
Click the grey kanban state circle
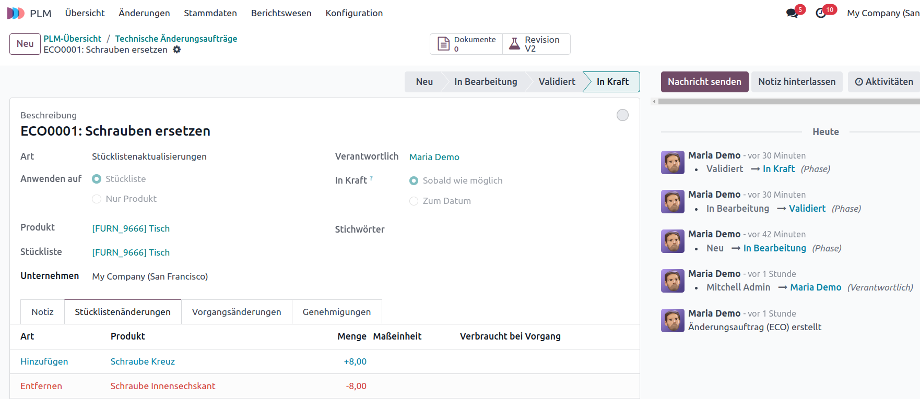point(623,115)
